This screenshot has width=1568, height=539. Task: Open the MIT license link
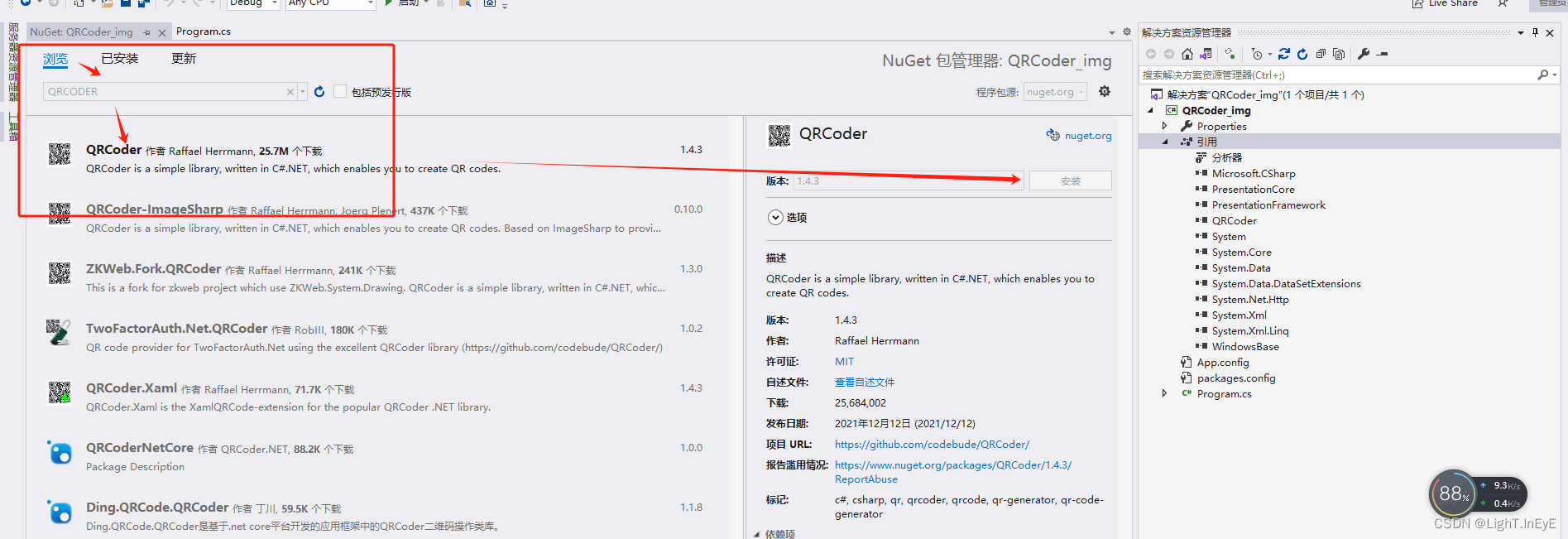click(x=844, y=362)
